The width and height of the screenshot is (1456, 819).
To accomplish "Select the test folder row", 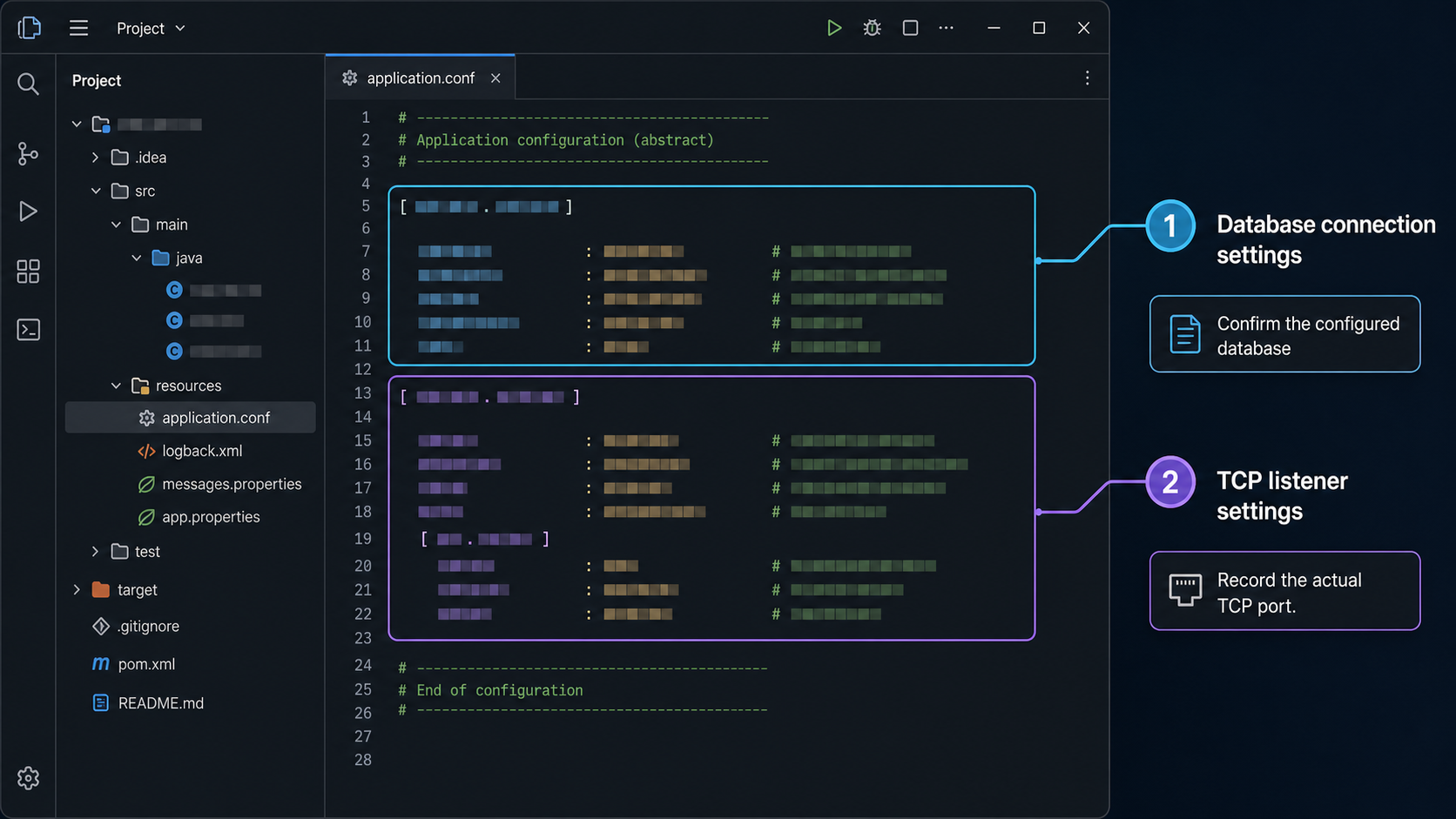I will pos(191,552).
